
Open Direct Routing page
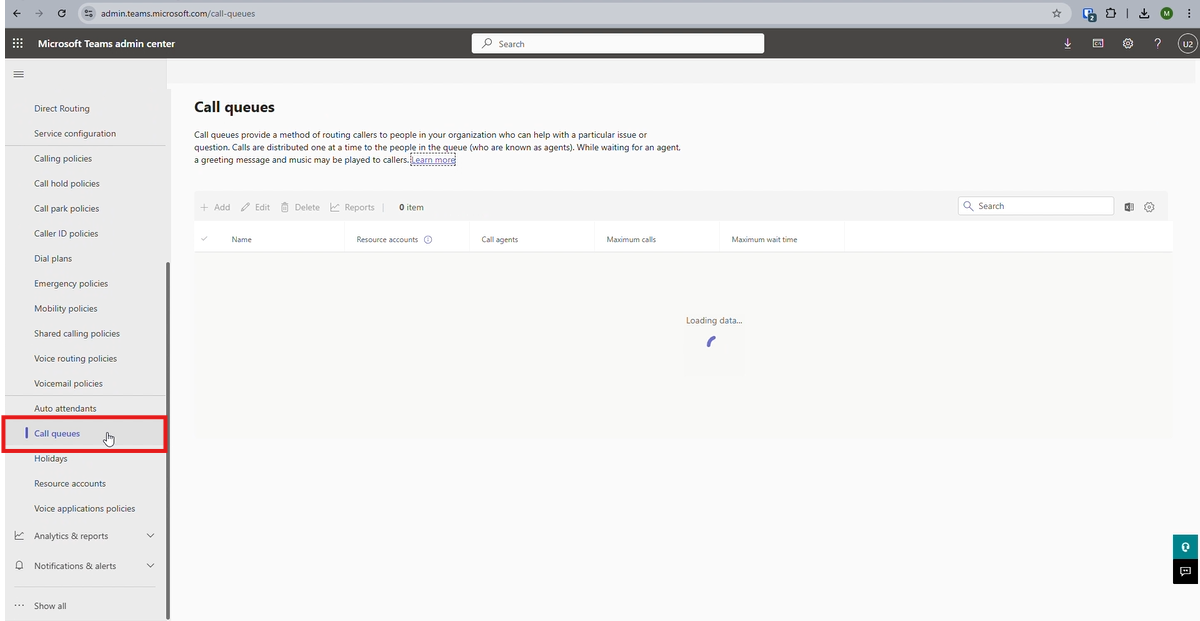coord(62,109)
